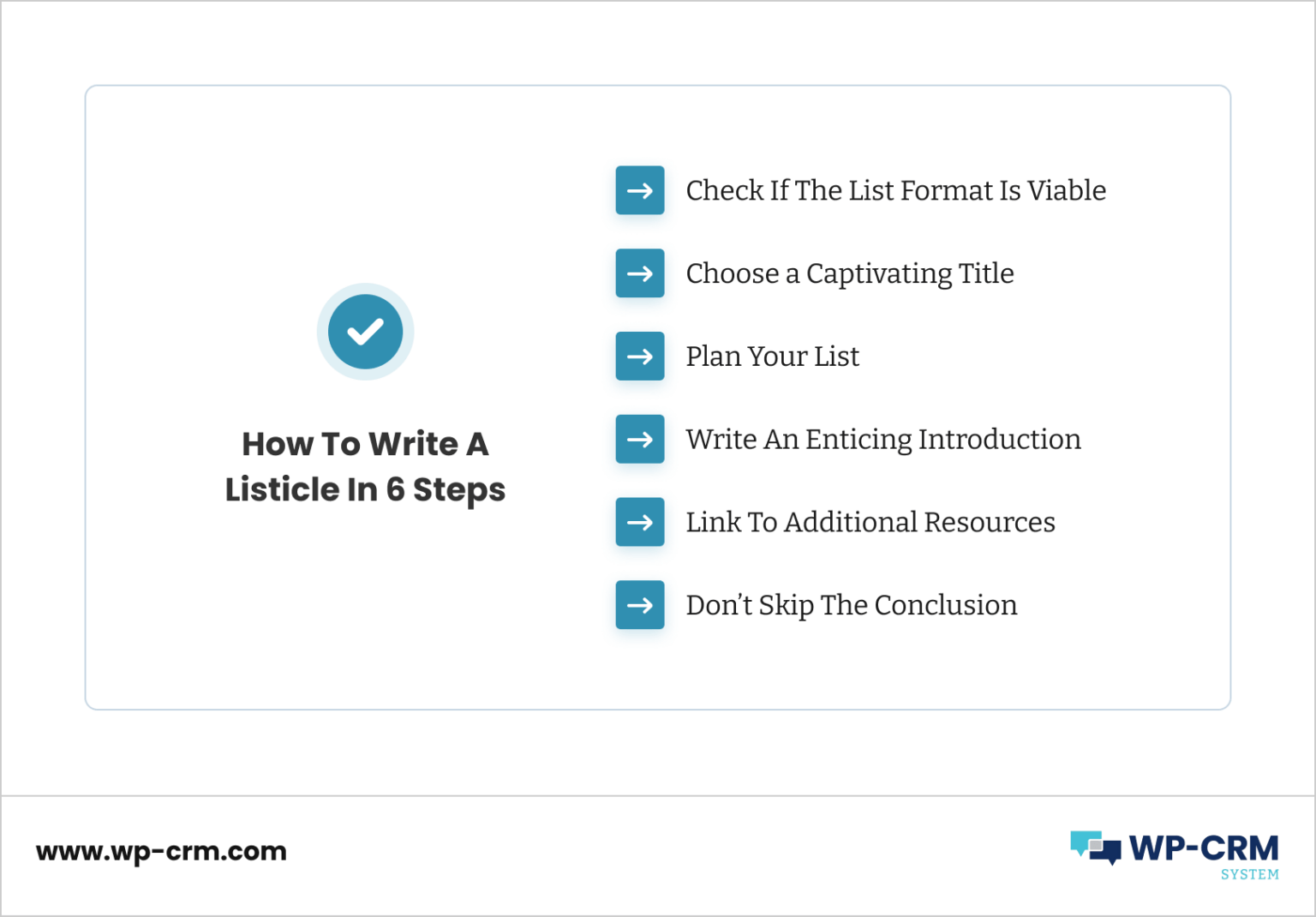
Task: Select "Plan Your List" step text
Action: click(773, 357)
